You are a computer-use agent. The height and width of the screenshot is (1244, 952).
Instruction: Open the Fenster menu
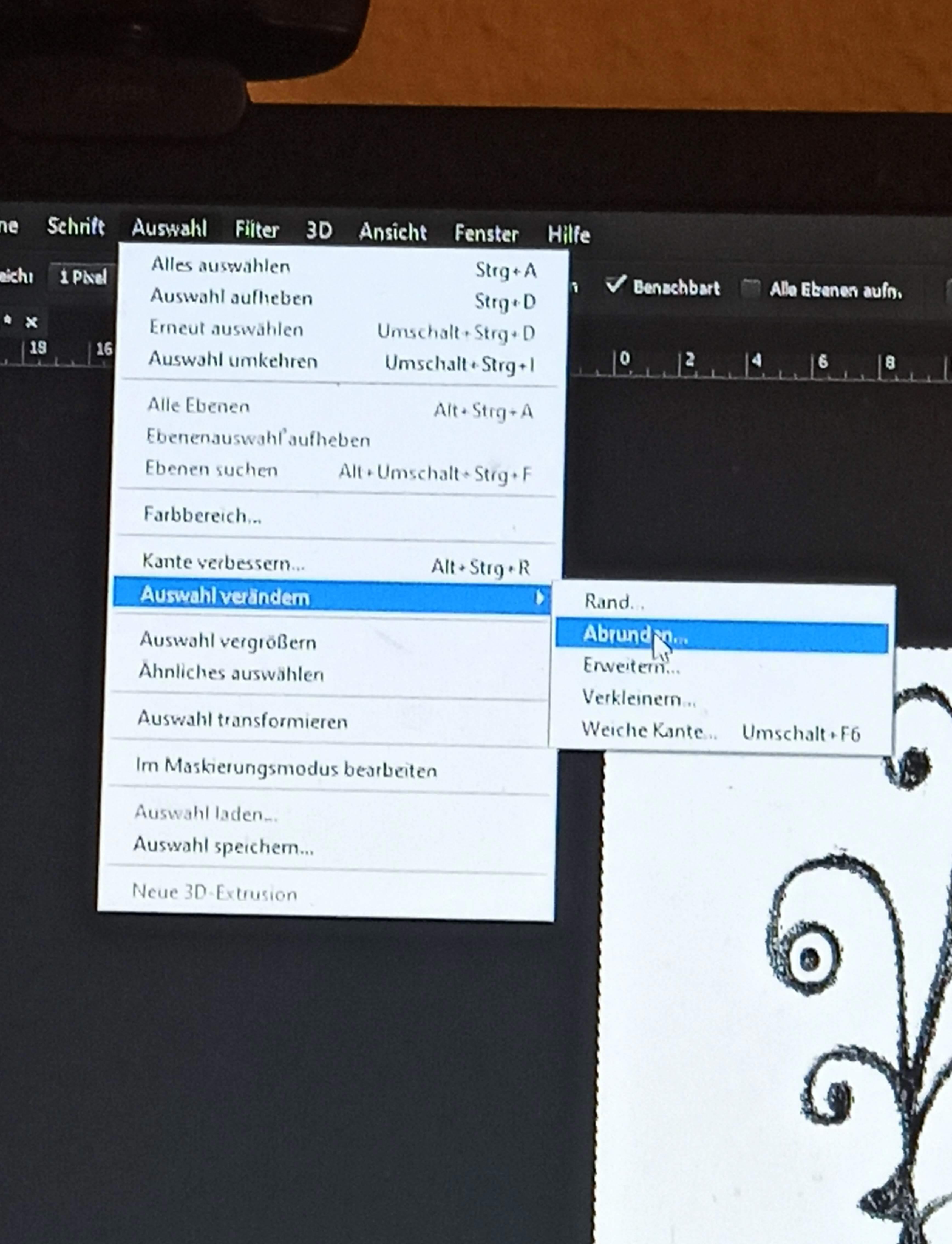(486, 233)
